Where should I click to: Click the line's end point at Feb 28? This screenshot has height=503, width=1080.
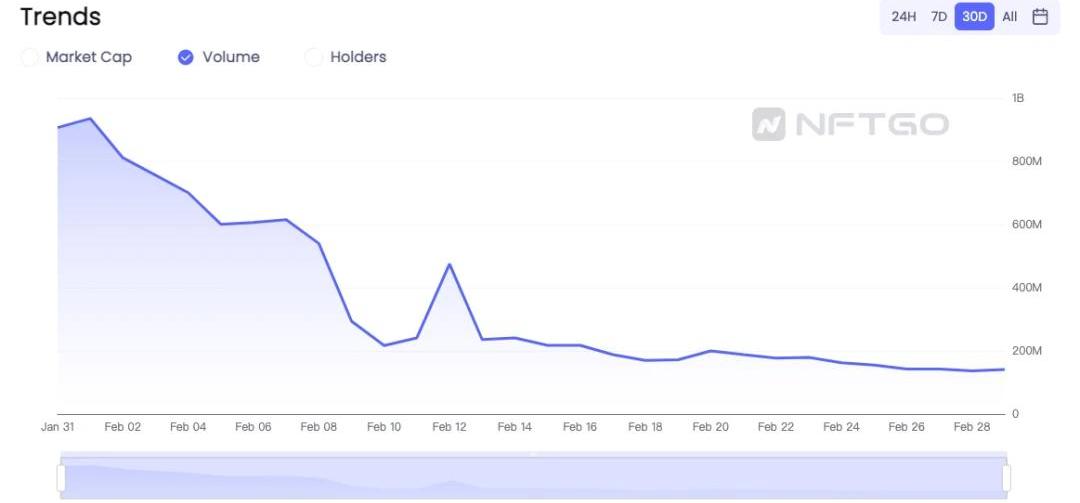pyautogui.click(x=1003, y=369)
